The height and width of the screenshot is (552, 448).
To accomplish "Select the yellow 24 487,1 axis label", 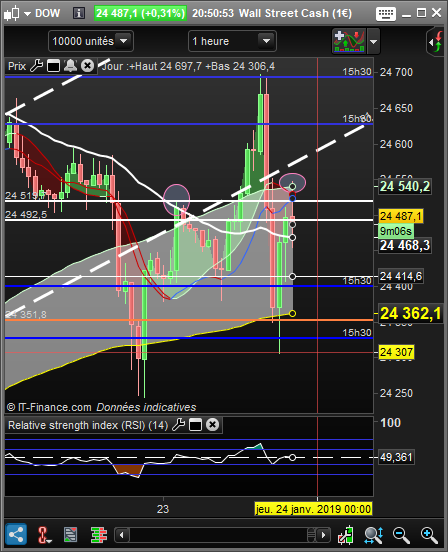I will [400, 216].
